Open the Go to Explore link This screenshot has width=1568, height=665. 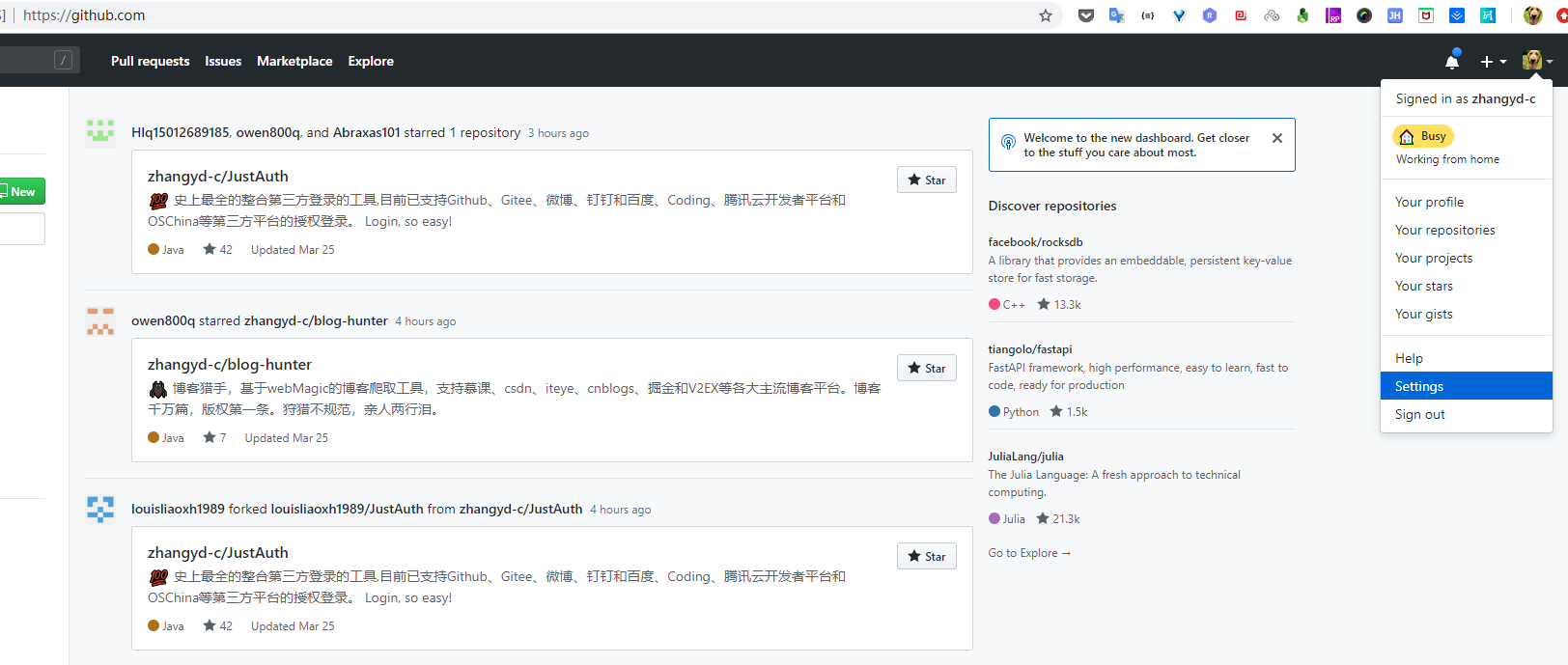[1029, 553]
